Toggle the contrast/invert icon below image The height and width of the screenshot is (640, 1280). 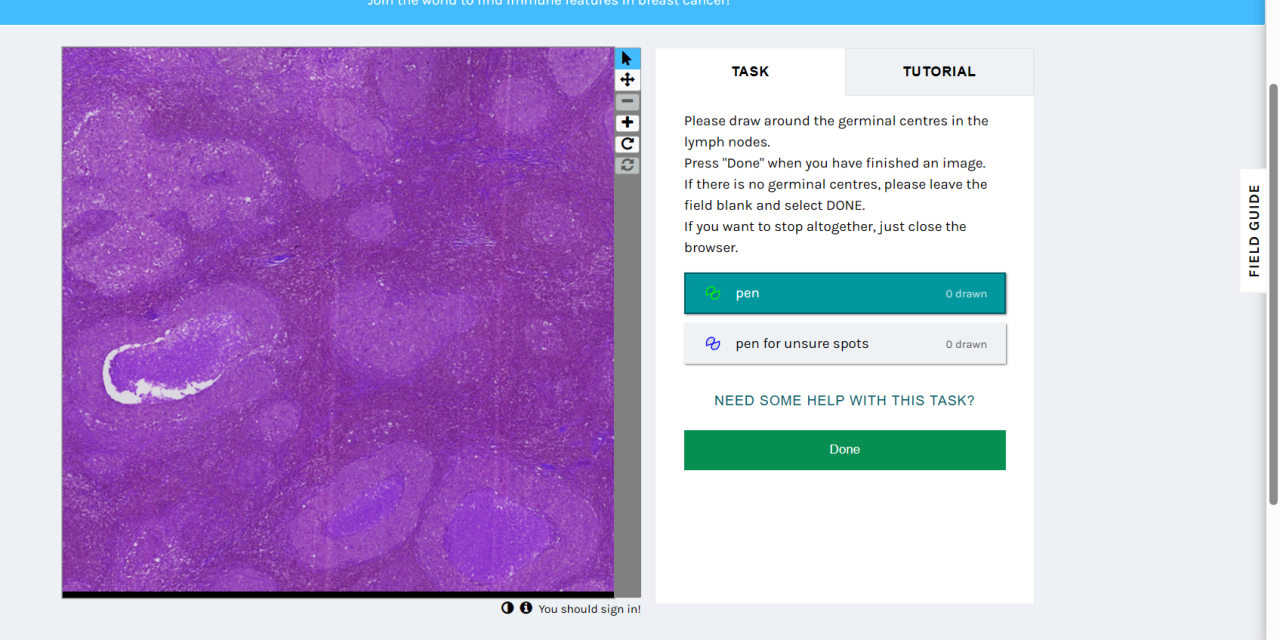pyautogui.click(x=507, y=608)
